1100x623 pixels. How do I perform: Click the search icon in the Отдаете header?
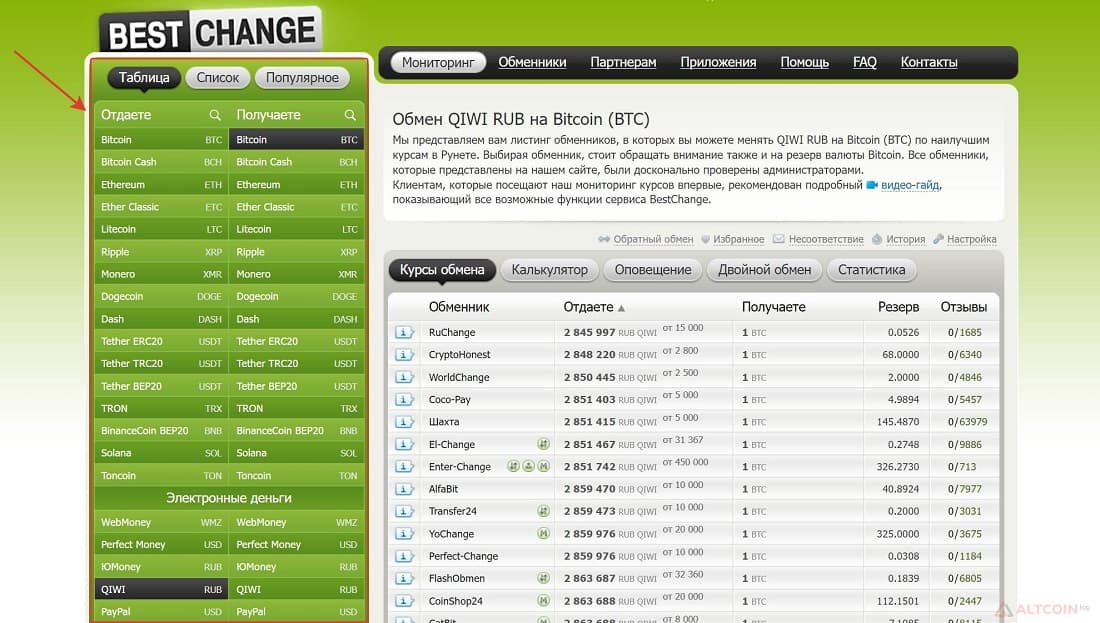215,114
